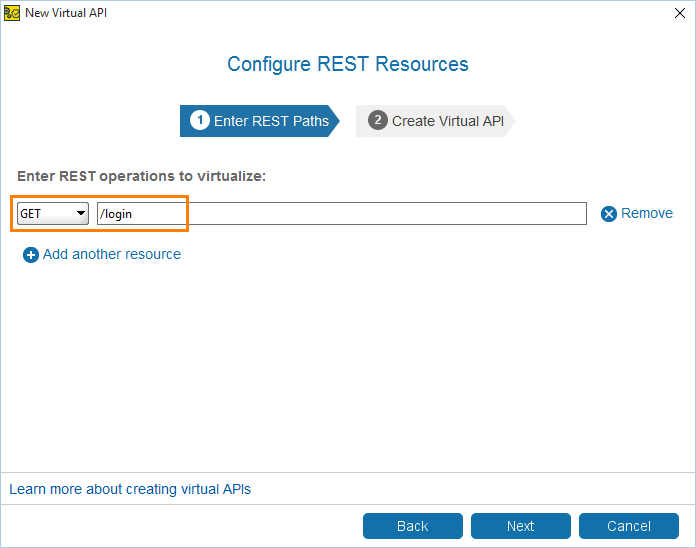Viewport: 696px width, 548px height.
Task: Remove the /login resource using Remove text
Action: pyautogui.click(x=647, y=213)
